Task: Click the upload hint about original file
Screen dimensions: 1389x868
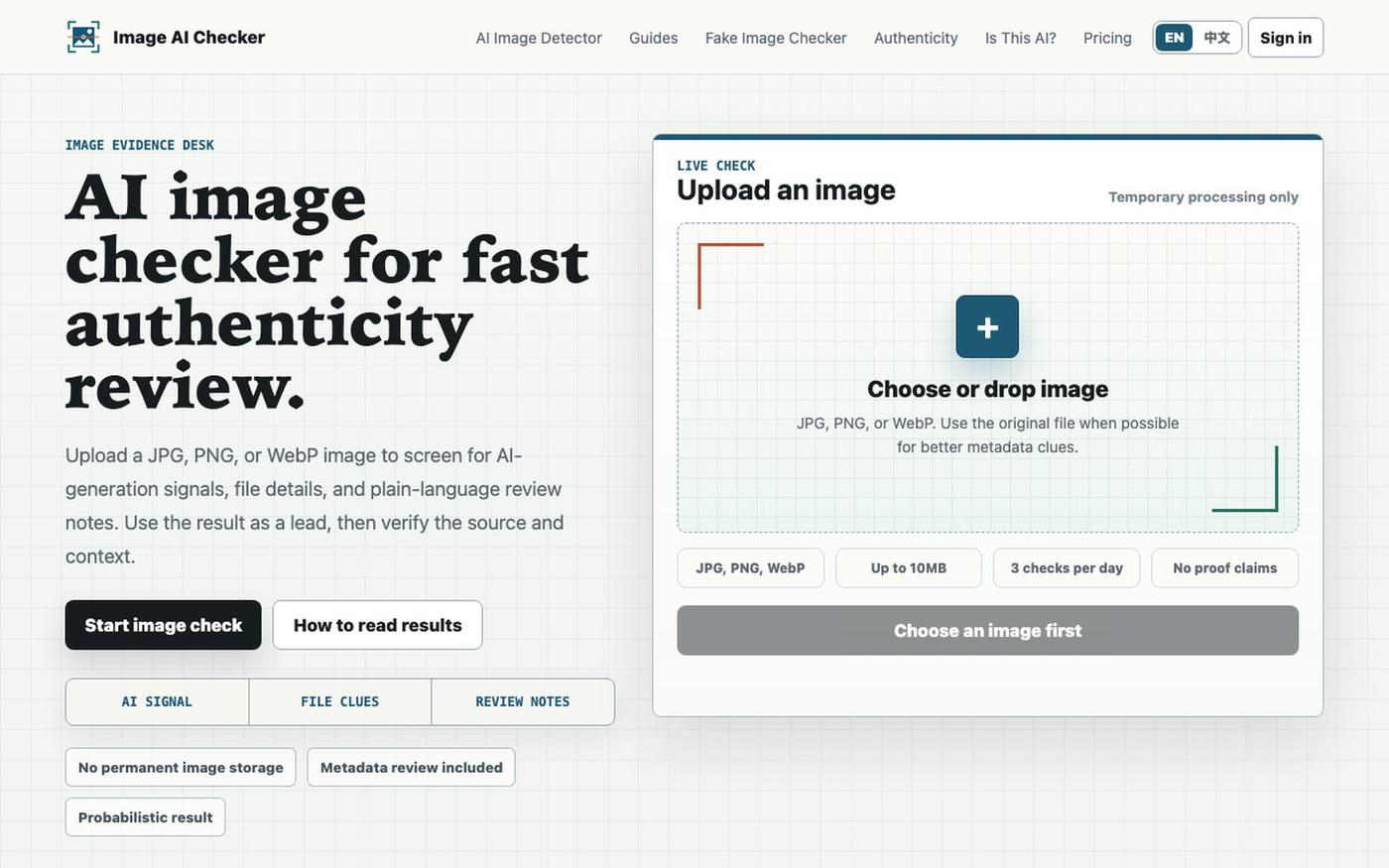Action: pos(988,434)
